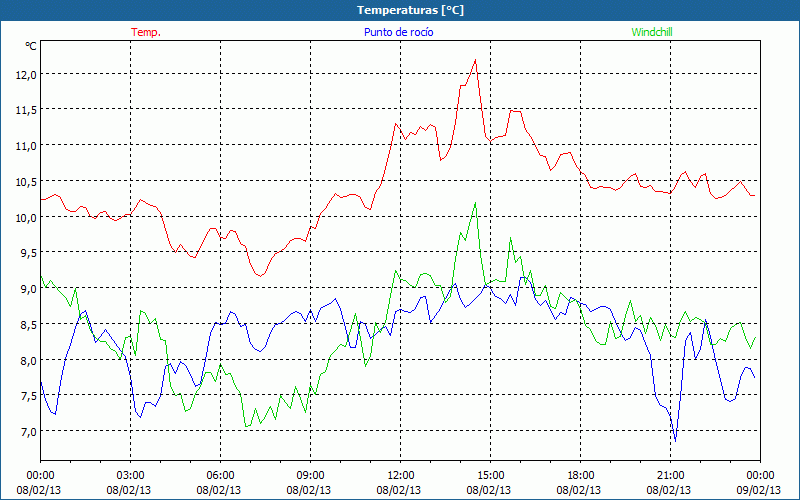
Task: Click the 06:00 time axis label
Action: click(220, 476)
